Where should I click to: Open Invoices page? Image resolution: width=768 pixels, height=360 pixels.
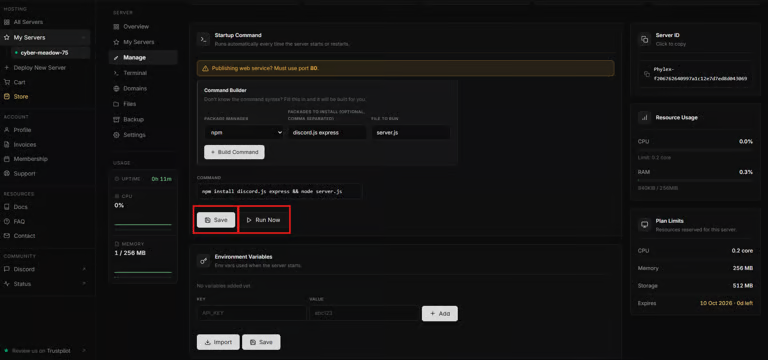(x=24, y=144)
